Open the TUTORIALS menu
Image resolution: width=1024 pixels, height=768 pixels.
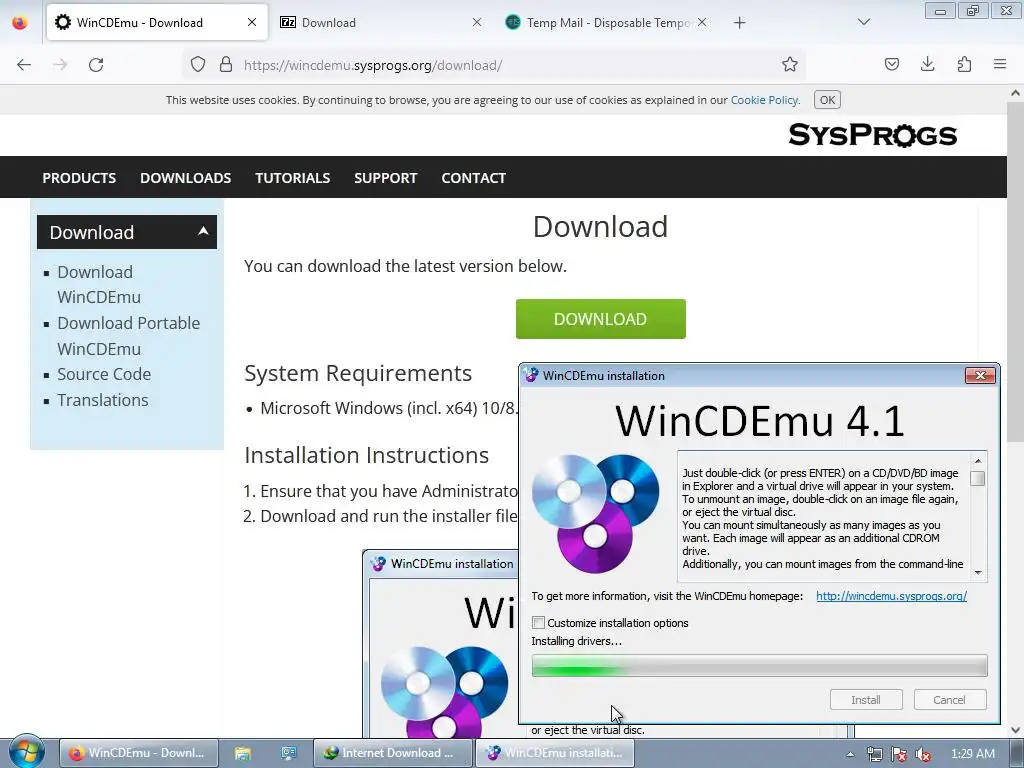pyautogui.click(x=293, y=178)
